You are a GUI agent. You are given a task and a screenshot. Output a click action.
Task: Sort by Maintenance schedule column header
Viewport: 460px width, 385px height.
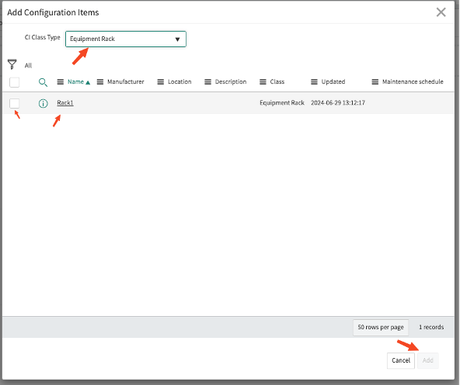[x=413, y=82]
